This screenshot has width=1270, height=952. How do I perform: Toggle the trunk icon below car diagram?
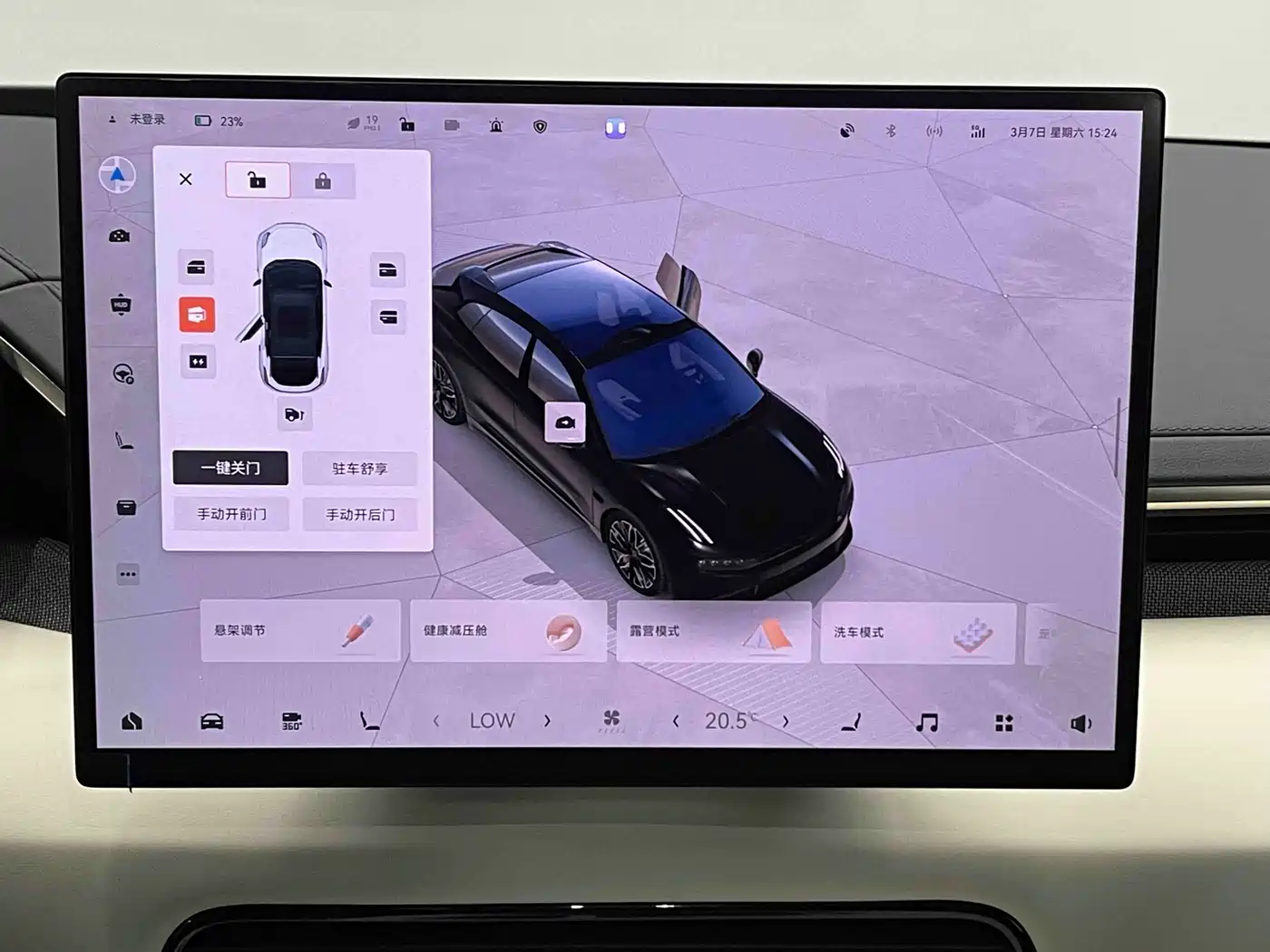(x=294, y=415)
